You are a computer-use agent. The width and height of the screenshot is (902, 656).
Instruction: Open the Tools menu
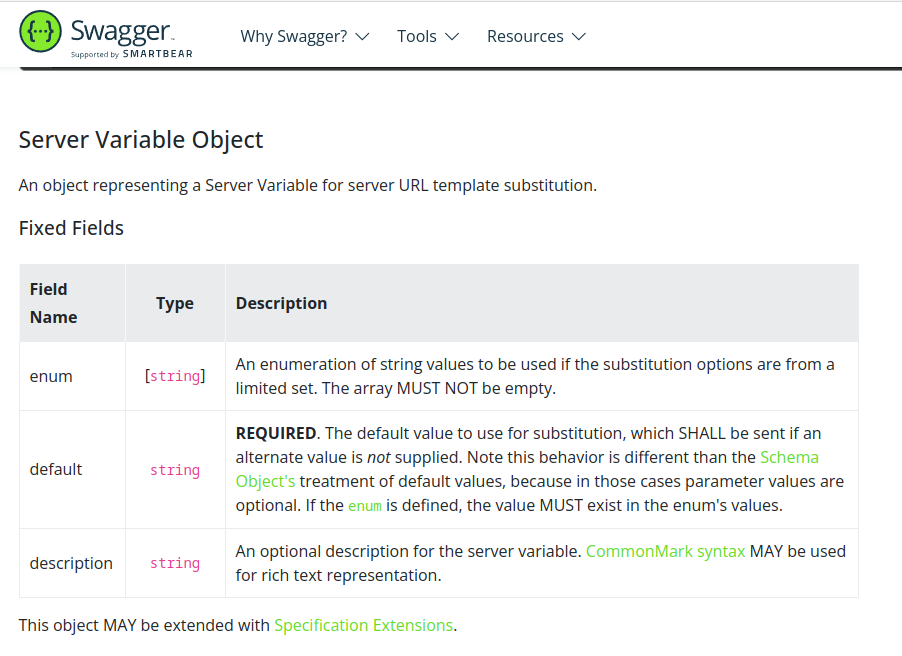(x=416, y=36)
